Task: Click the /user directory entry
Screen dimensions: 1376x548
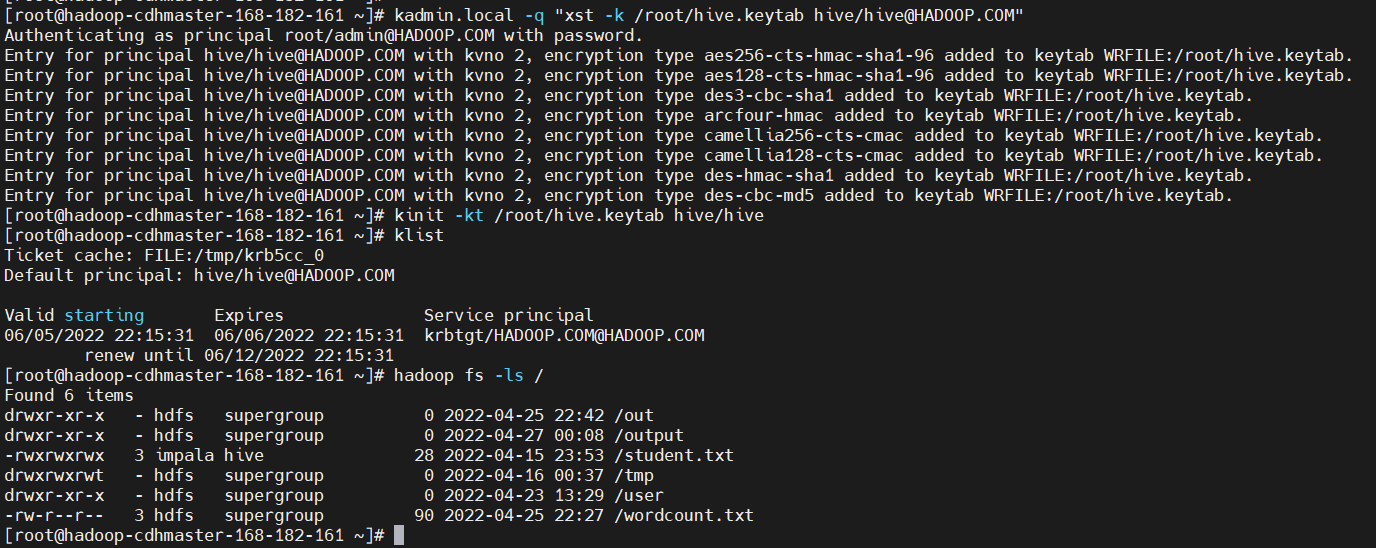Action: coord(638,495)
